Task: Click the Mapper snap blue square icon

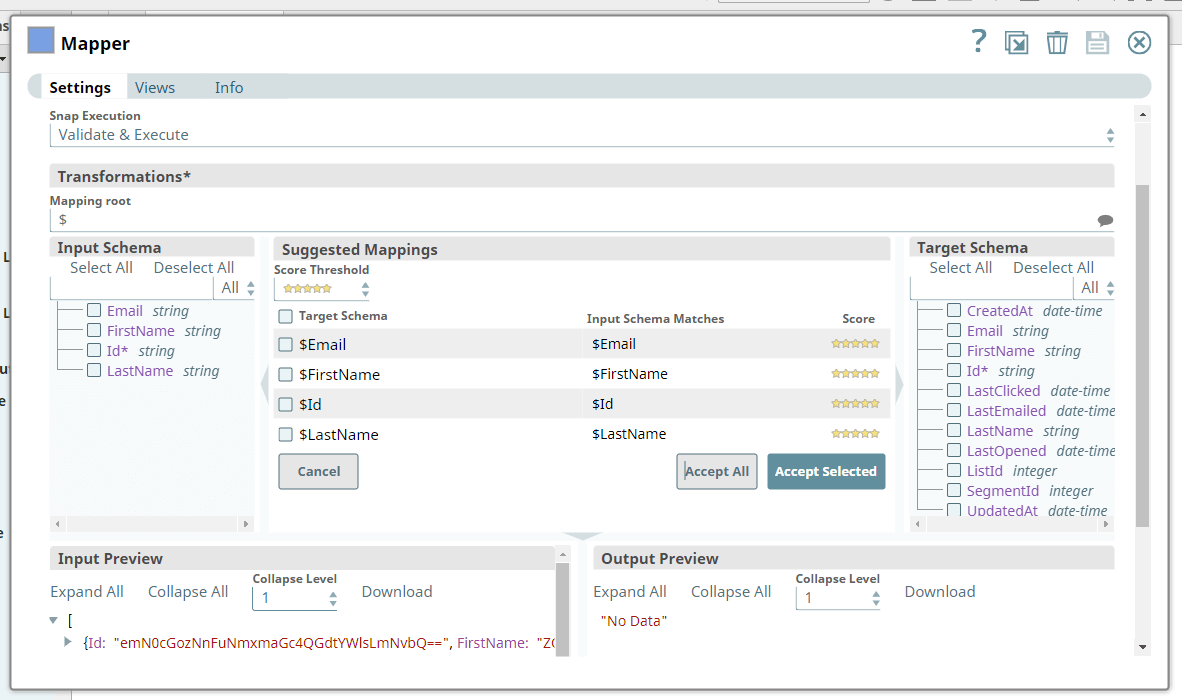Action: pyautogui.click(x=41, y=42)
